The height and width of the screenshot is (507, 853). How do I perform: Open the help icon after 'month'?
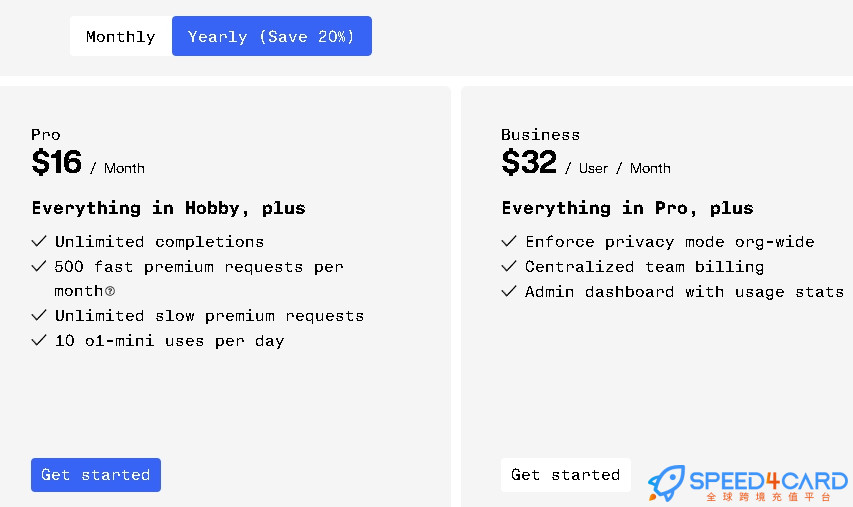[x=110, y=291]
